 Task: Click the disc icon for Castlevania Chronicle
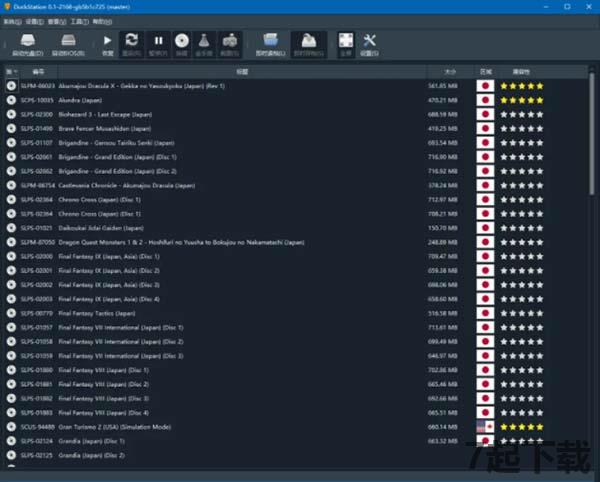point(11,186)
